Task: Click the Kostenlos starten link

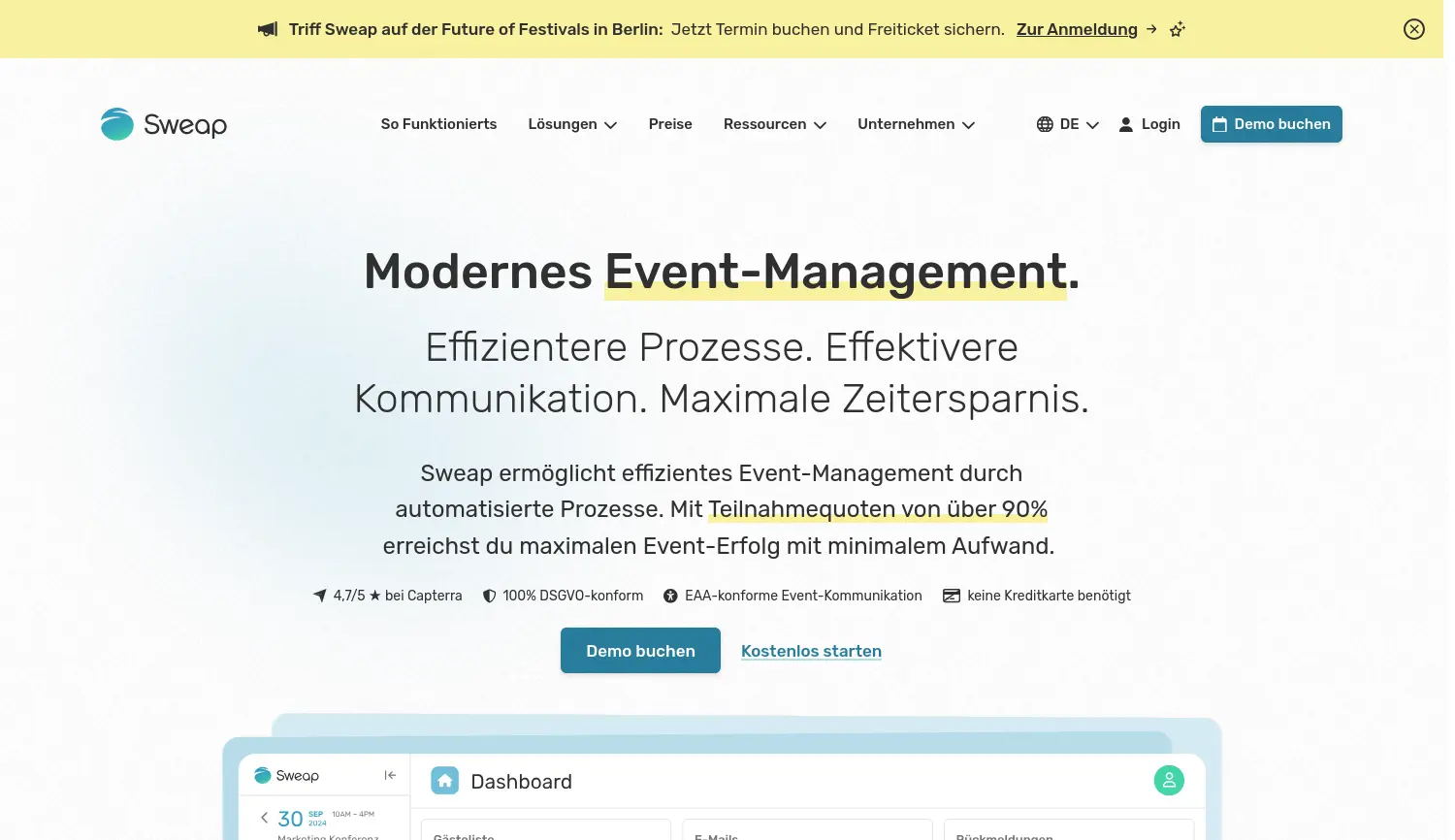Action: pos(811,651)
